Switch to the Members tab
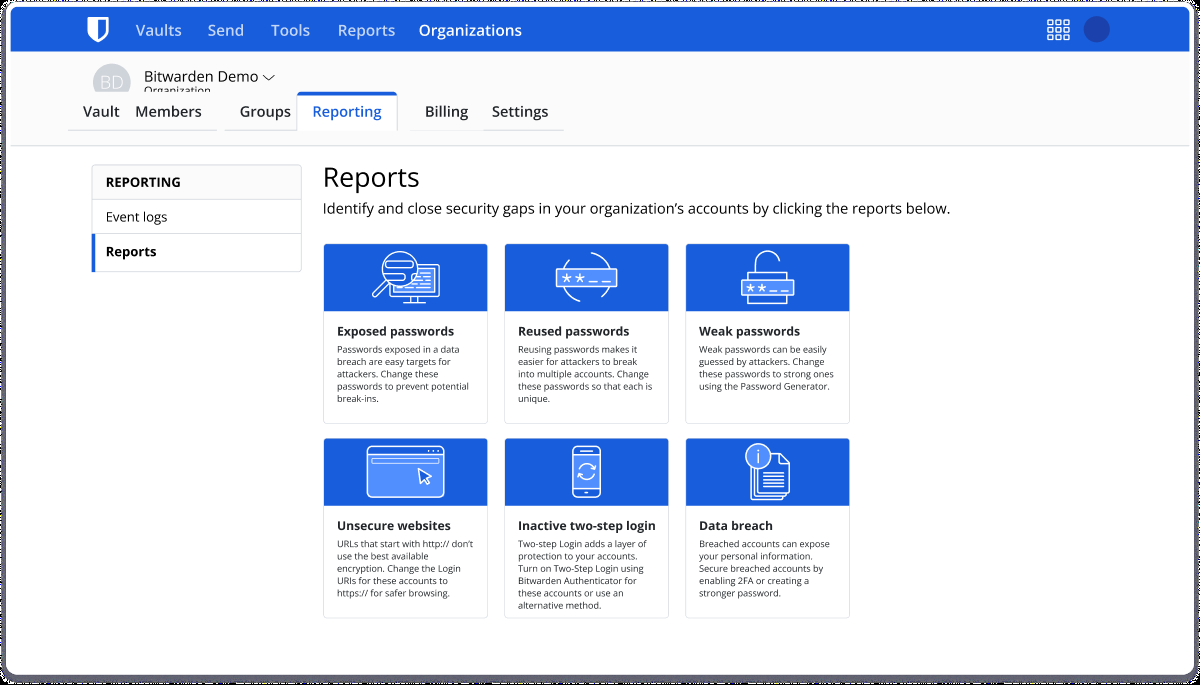 pyautogui.click(x=168, y=112)
